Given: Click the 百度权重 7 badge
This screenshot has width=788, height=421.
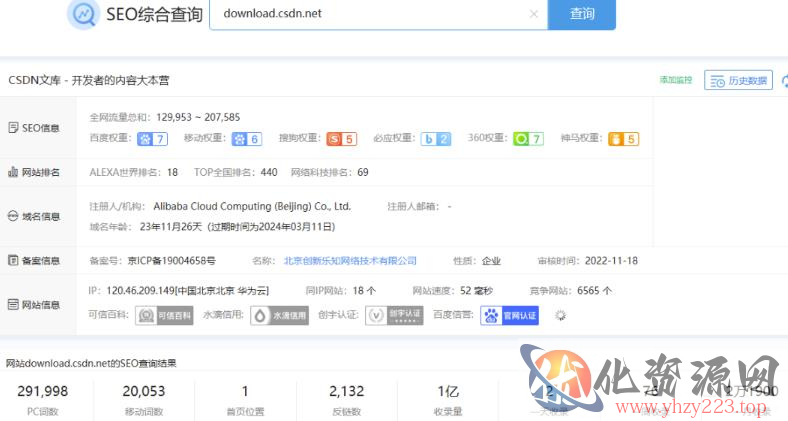Looking at the screenshot, I should (152, 139).
